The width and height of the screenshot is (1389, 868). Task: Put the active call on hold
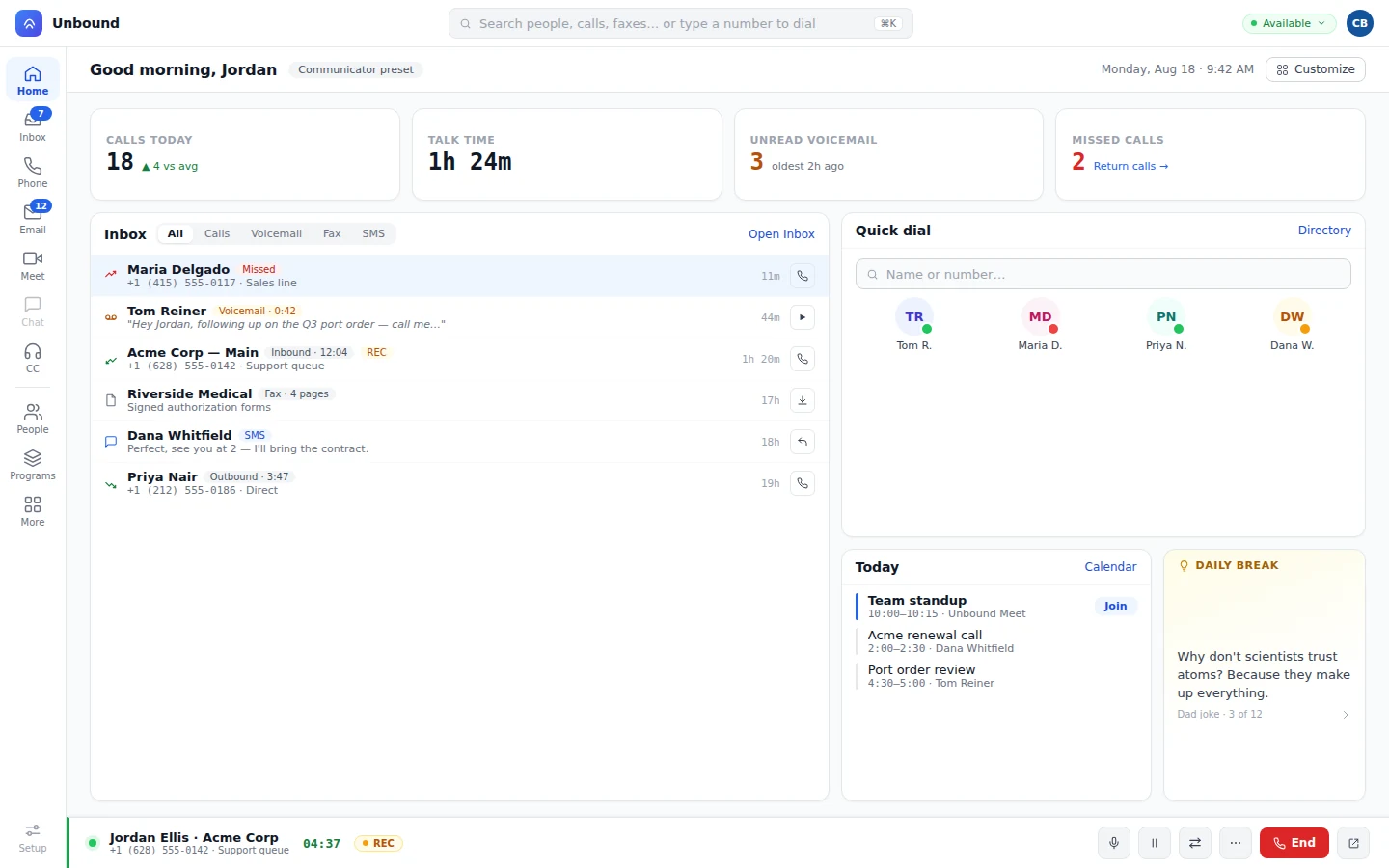(x=1155, y=843)
